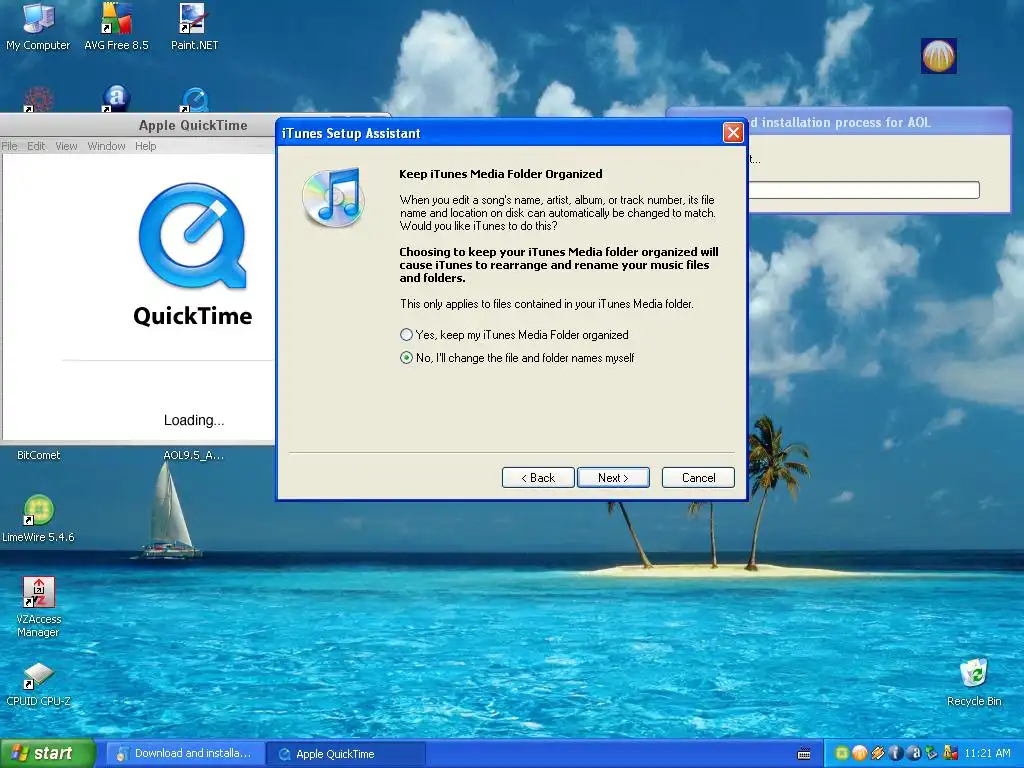Open the Windows Start menu
This screenshot has width=1024, height=768.
pos(47,754)
